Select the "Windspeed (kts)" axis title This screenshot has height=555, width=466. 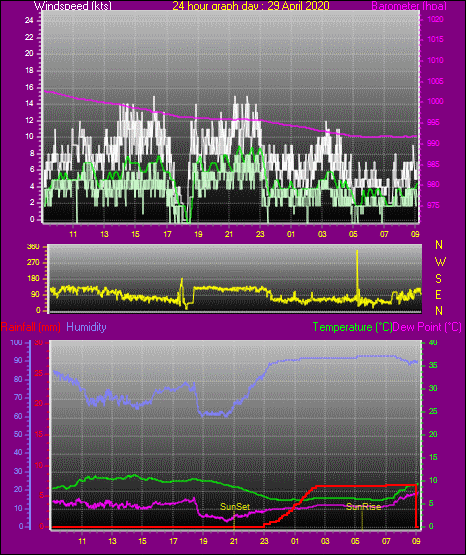click(x=73, y=6)
